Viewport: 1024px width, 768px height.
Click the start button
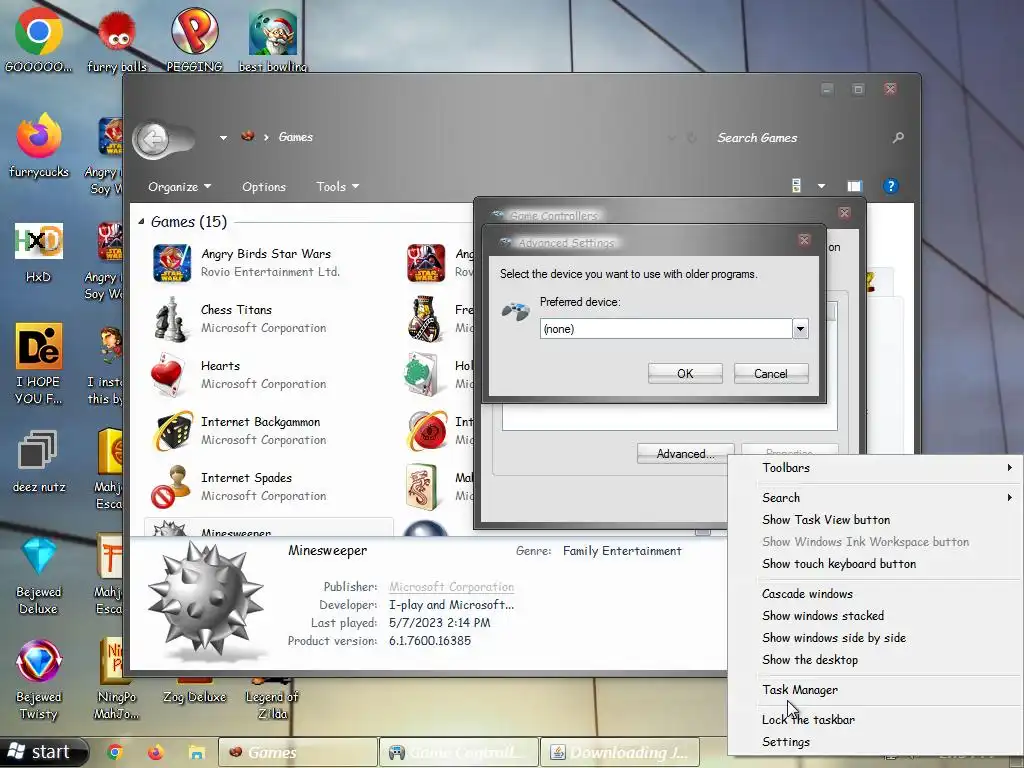(x=43, y=752)
